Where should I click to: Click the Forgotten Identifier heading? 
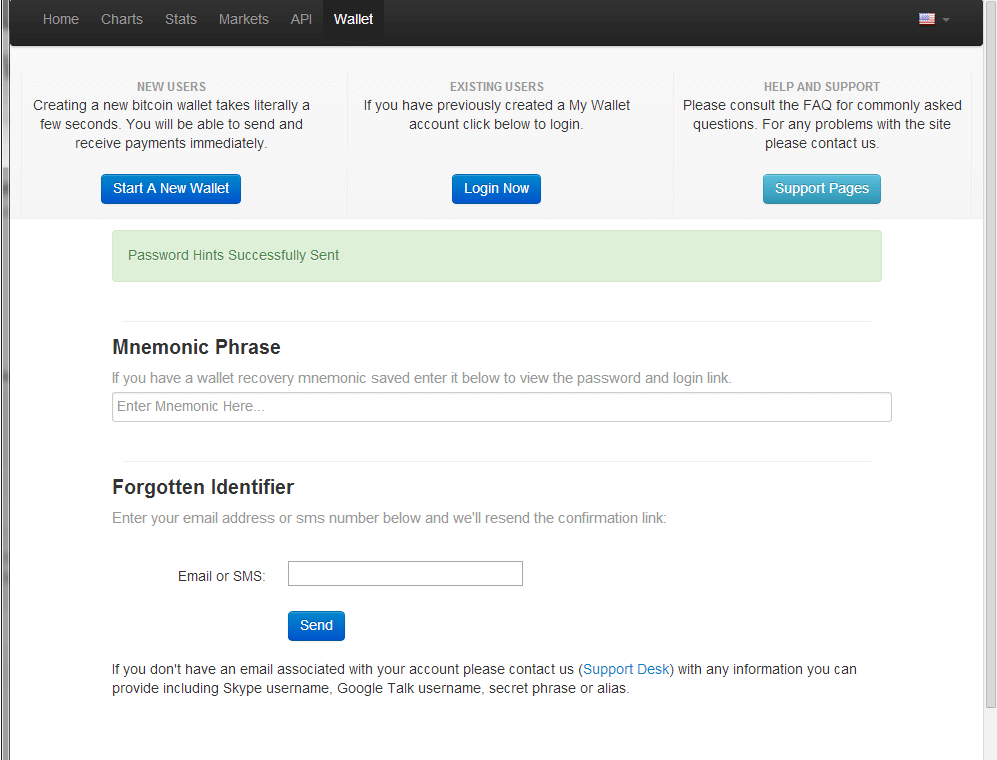coord(203,487)
